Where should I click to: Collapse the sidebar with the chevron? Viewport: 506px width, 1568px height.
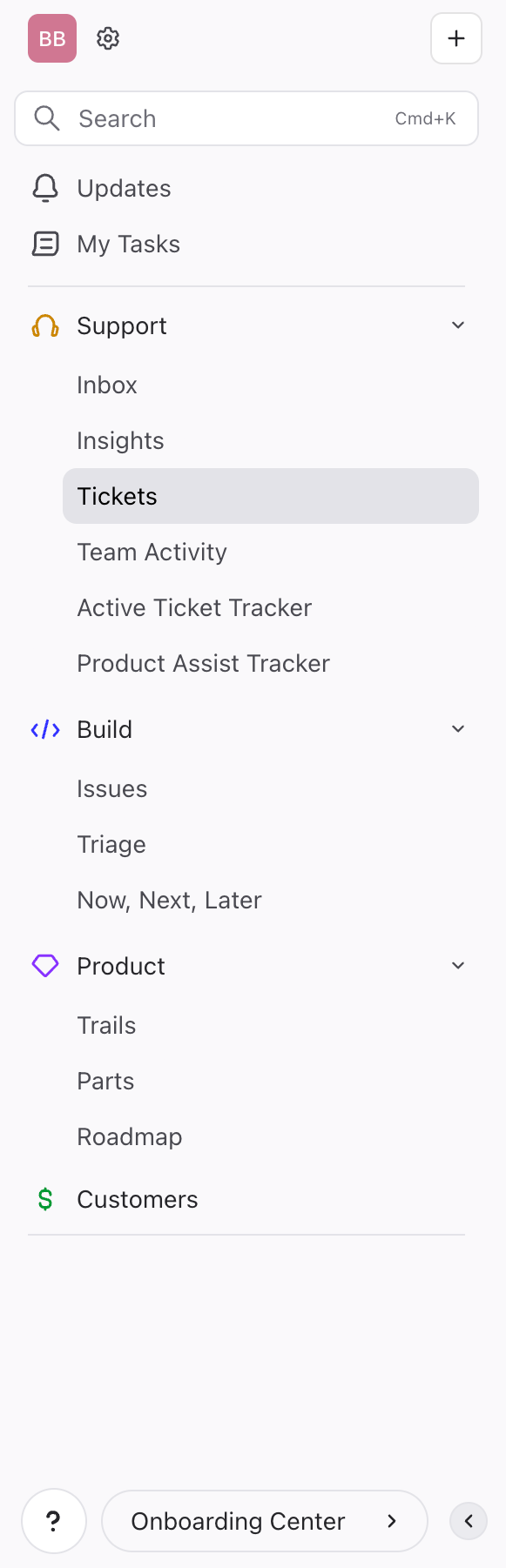click(x=468, y=1520)
